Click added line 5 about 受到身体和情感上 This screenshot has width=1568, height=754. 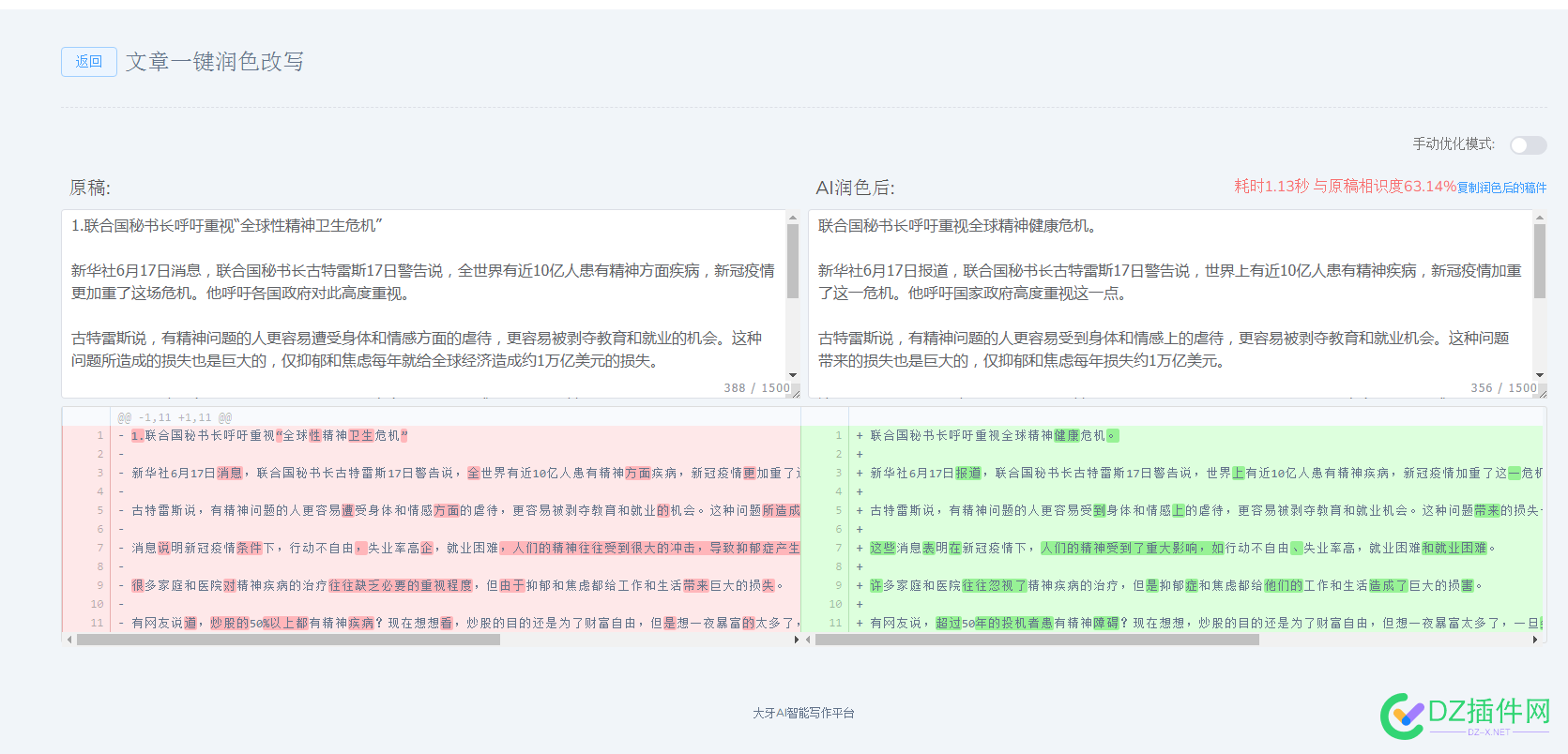click(x=1173, y=511)
